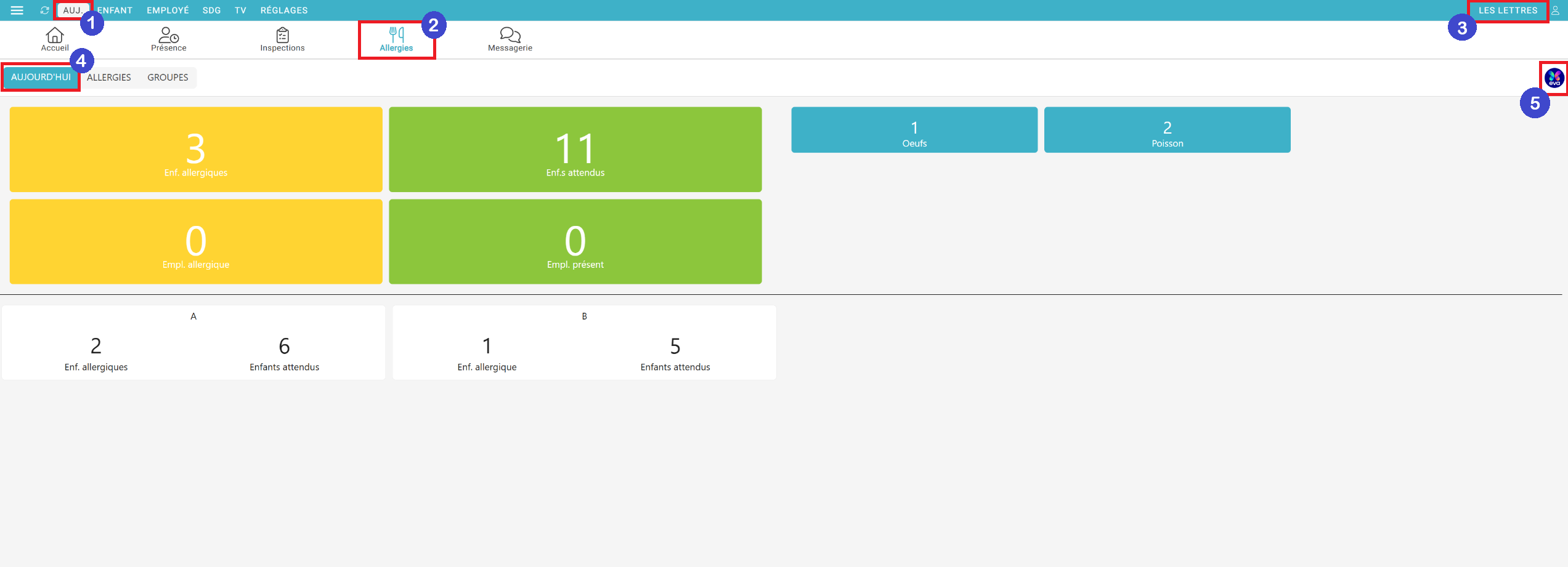Open the EMPLOYÉ menu
This screenshot has width=1568, height=567.
(x=168, y=10)
